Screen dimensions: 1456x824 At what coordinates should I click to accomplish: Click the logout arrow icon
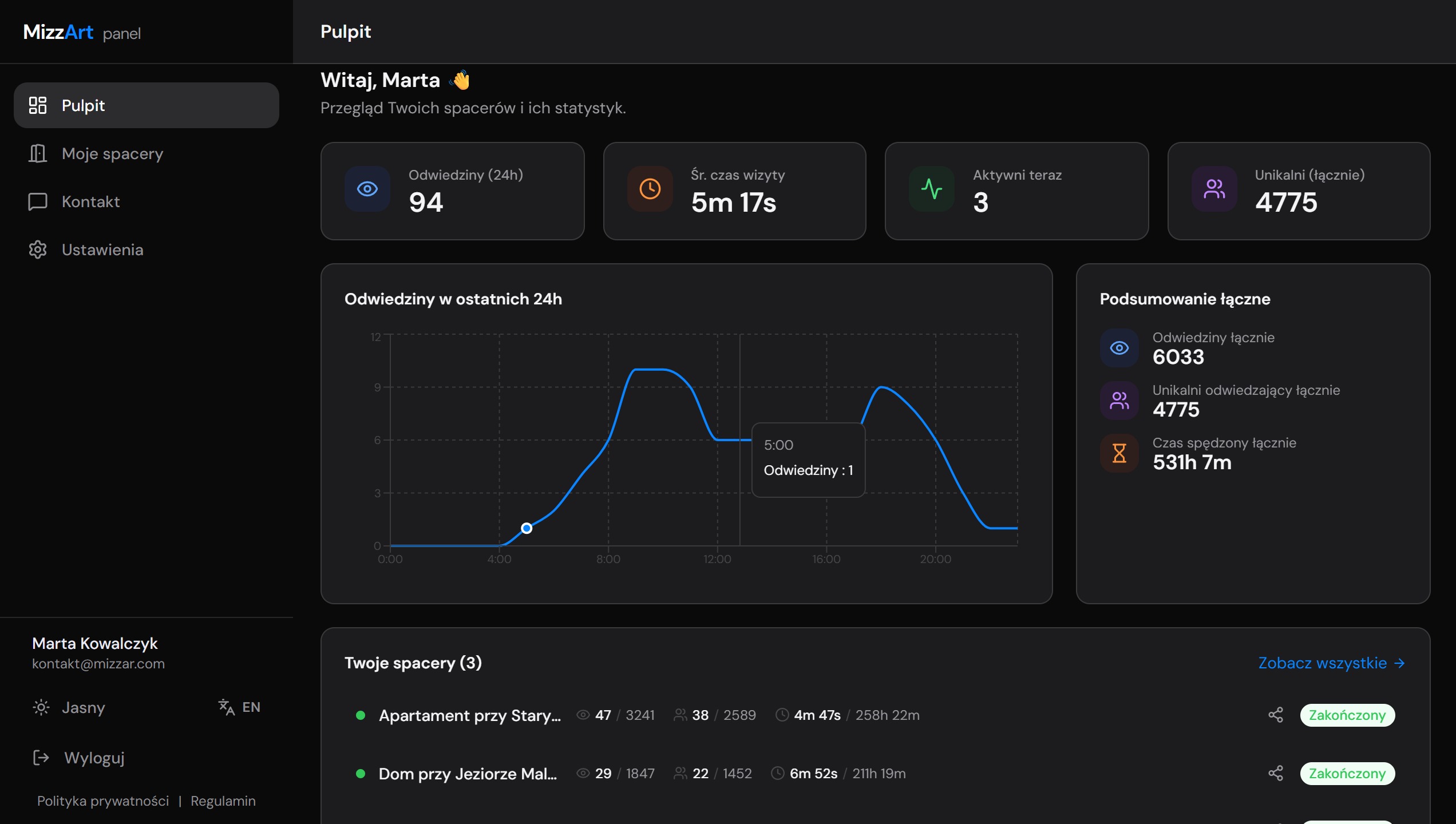[x=41, y=758]
